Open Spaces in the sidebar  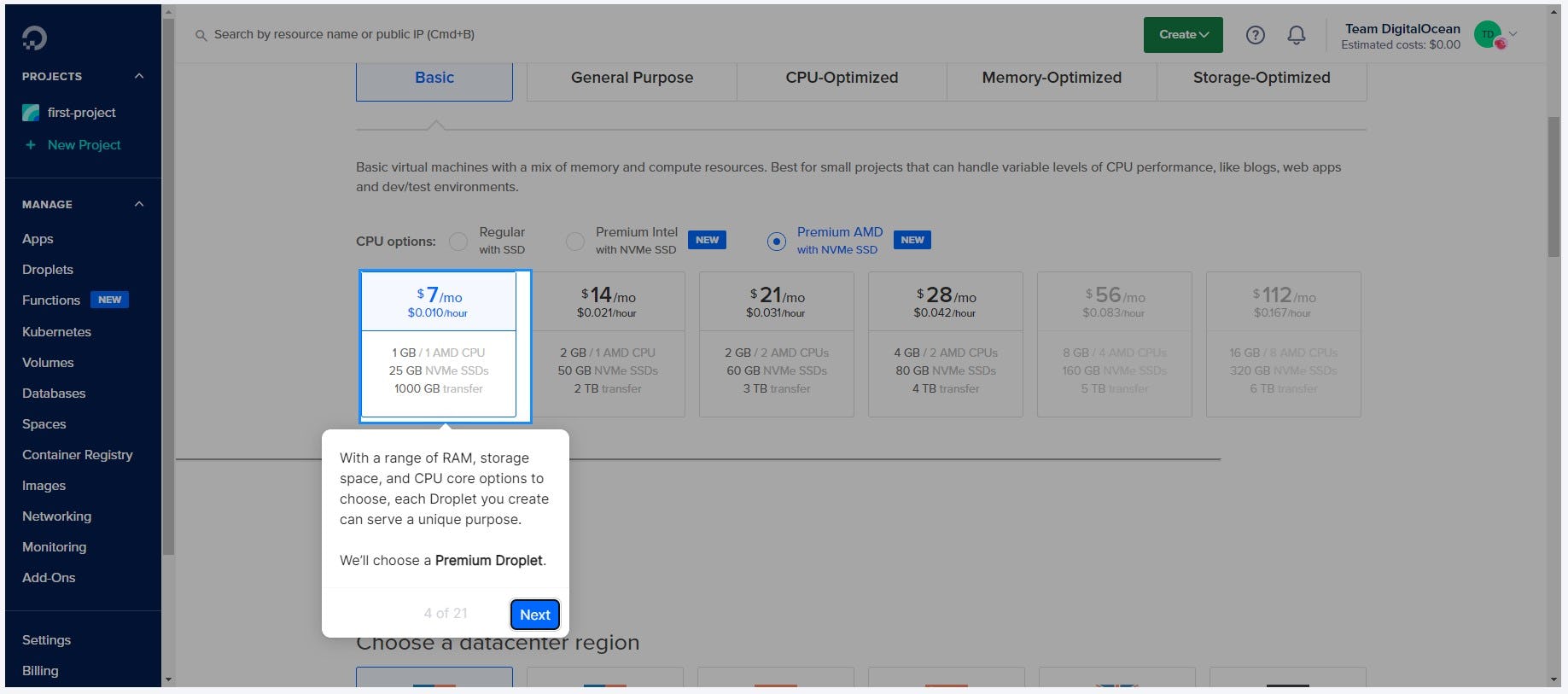pos(44,424)
